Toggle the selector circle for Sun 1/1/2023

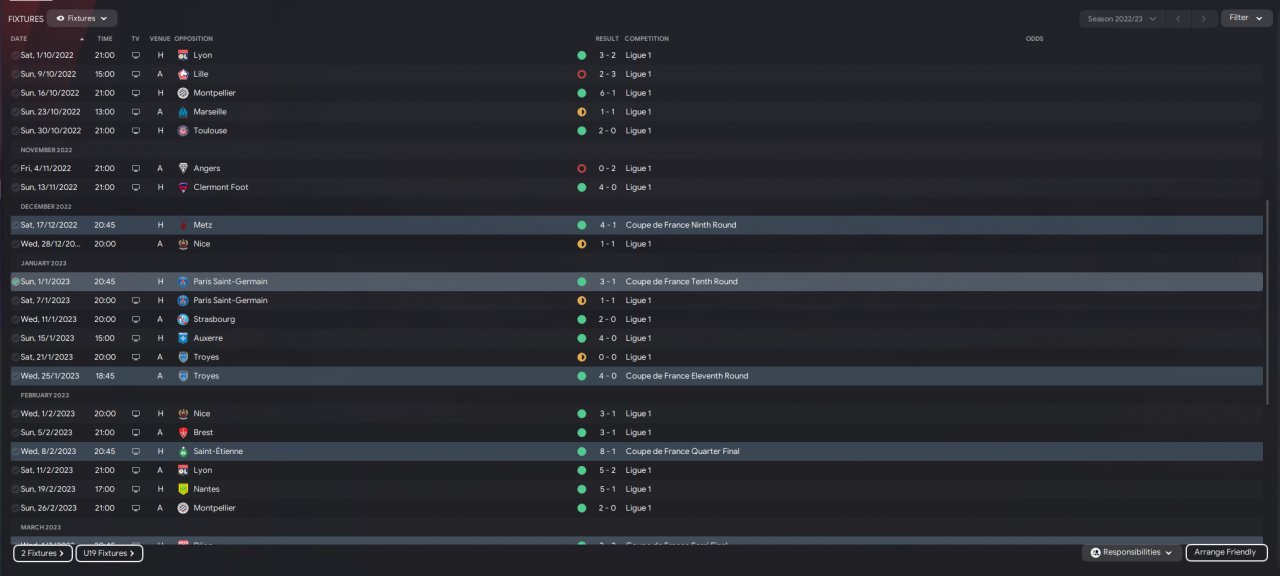pyautogui.click(x=15, y=282)
